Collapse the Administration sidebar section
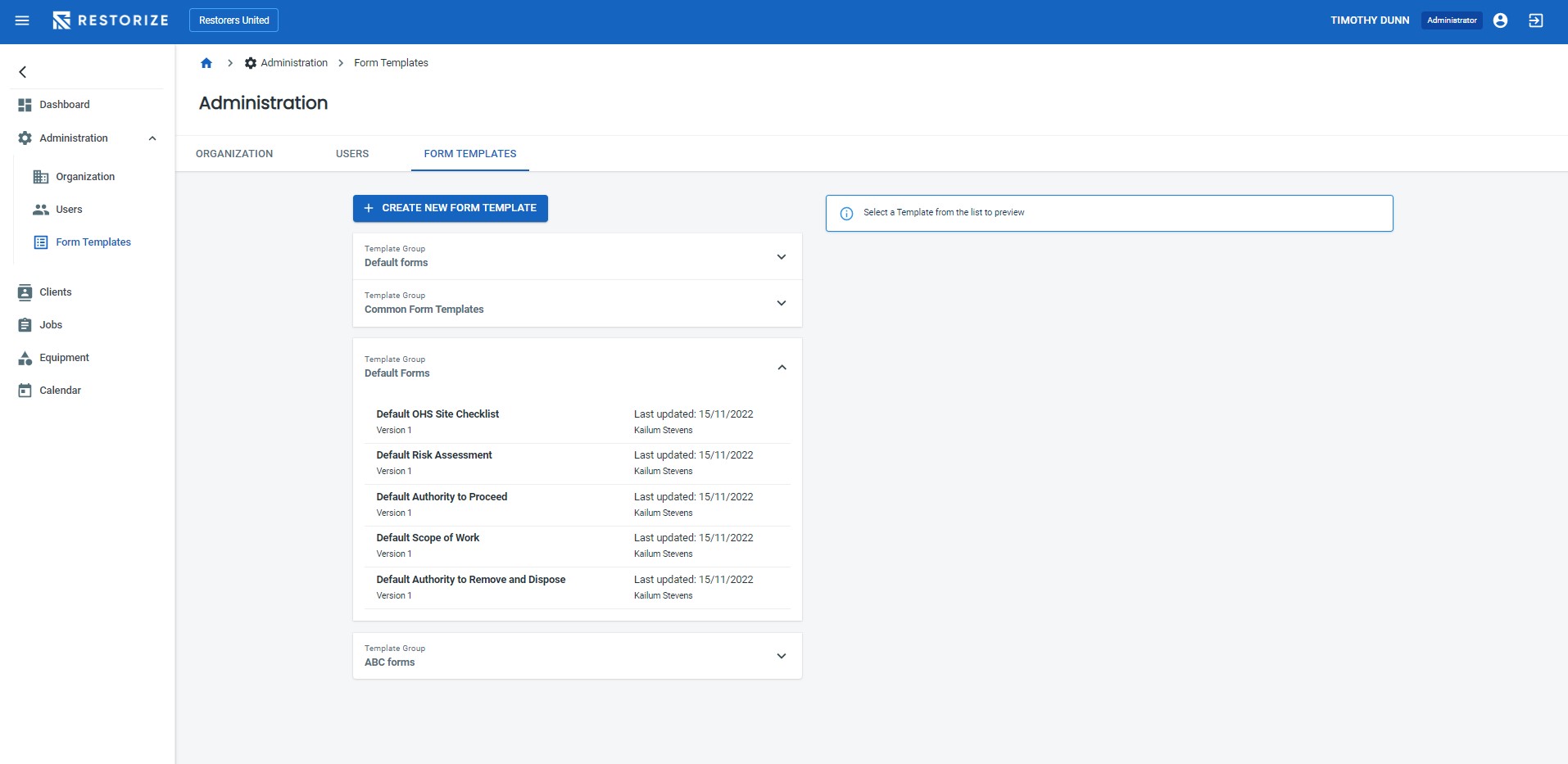 [152, 138]
